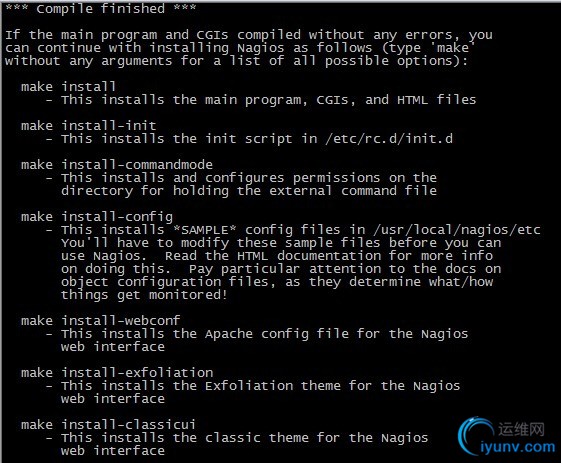Click the /usr/local/nagios/etc path text
Image resolution: width=561 pixels, height=463 pixels.
point(457,230)
